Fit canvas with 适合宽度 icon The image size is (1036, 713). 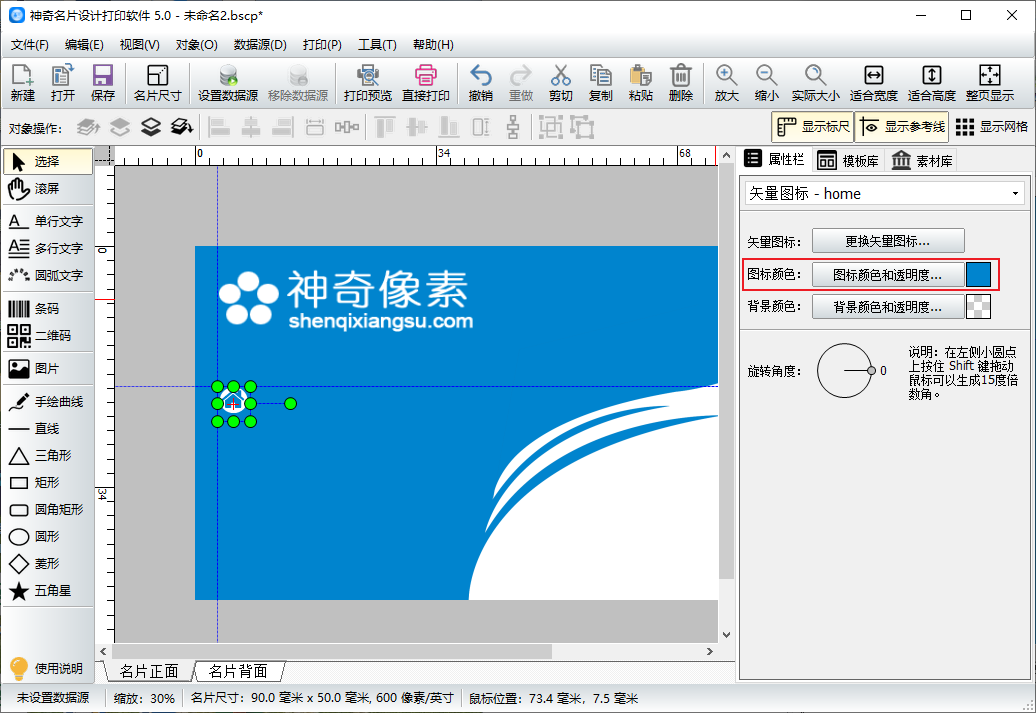click(873, 83)
